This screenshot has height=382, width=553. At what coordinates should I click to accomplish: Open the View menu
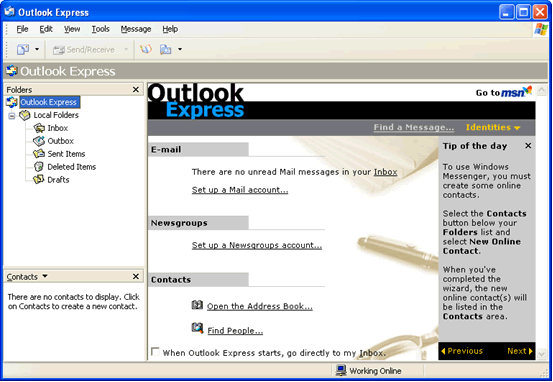point(72,29)
